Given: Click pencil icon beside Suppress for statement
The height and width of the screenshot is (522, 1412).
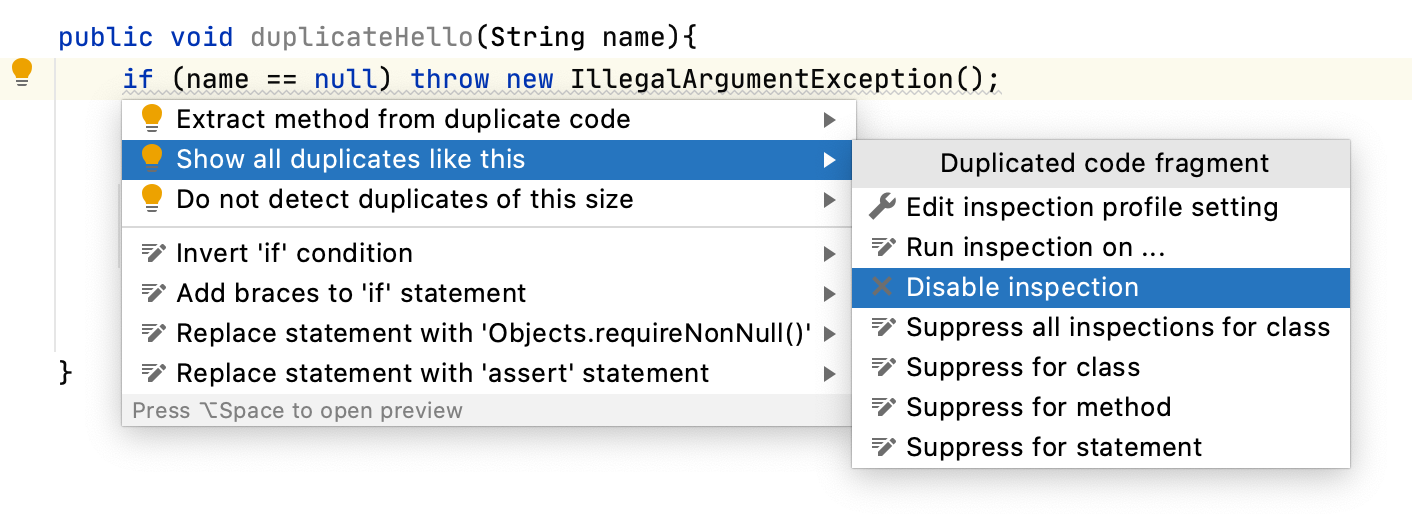Looking at the screenshot, I should [x=881, y=447].
